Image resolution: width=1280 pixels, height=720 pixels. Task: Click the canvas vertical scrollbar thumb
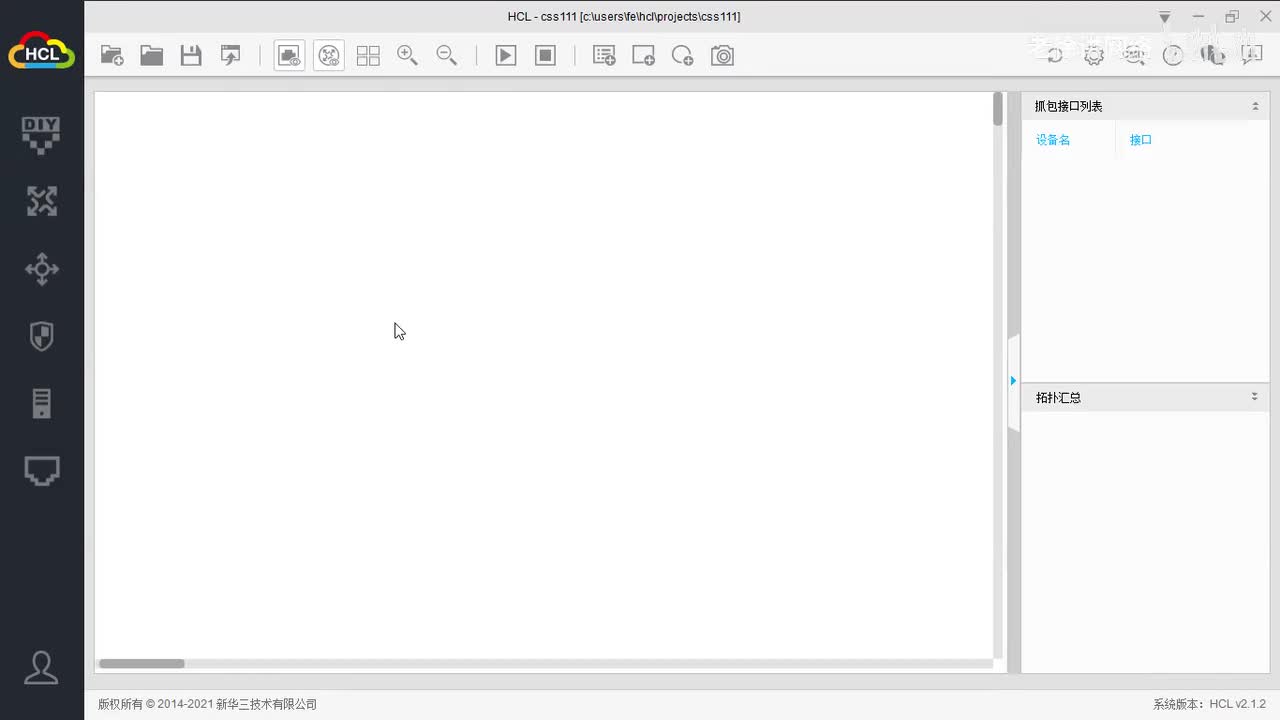point(997,109)
